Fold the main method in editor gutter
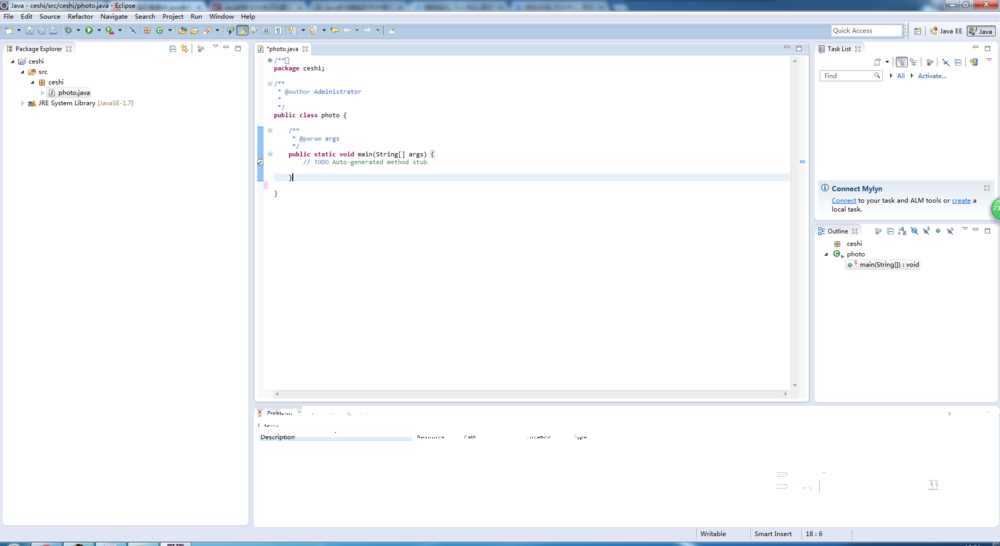Viewport: 1000px width, 546px height. 270,154
